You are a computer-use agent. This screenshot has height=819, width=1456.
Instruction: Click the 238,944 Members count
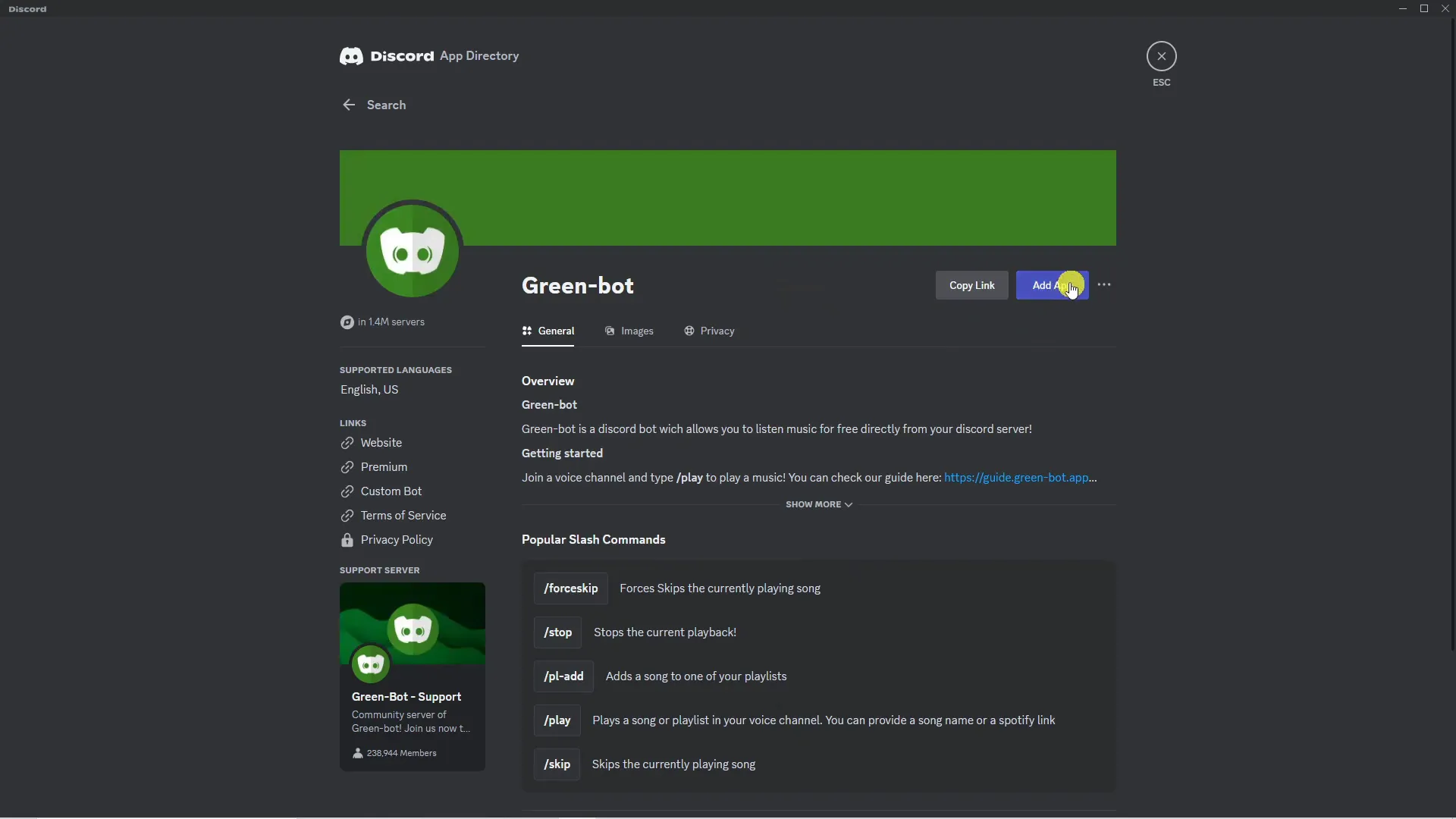coord(402,753)
